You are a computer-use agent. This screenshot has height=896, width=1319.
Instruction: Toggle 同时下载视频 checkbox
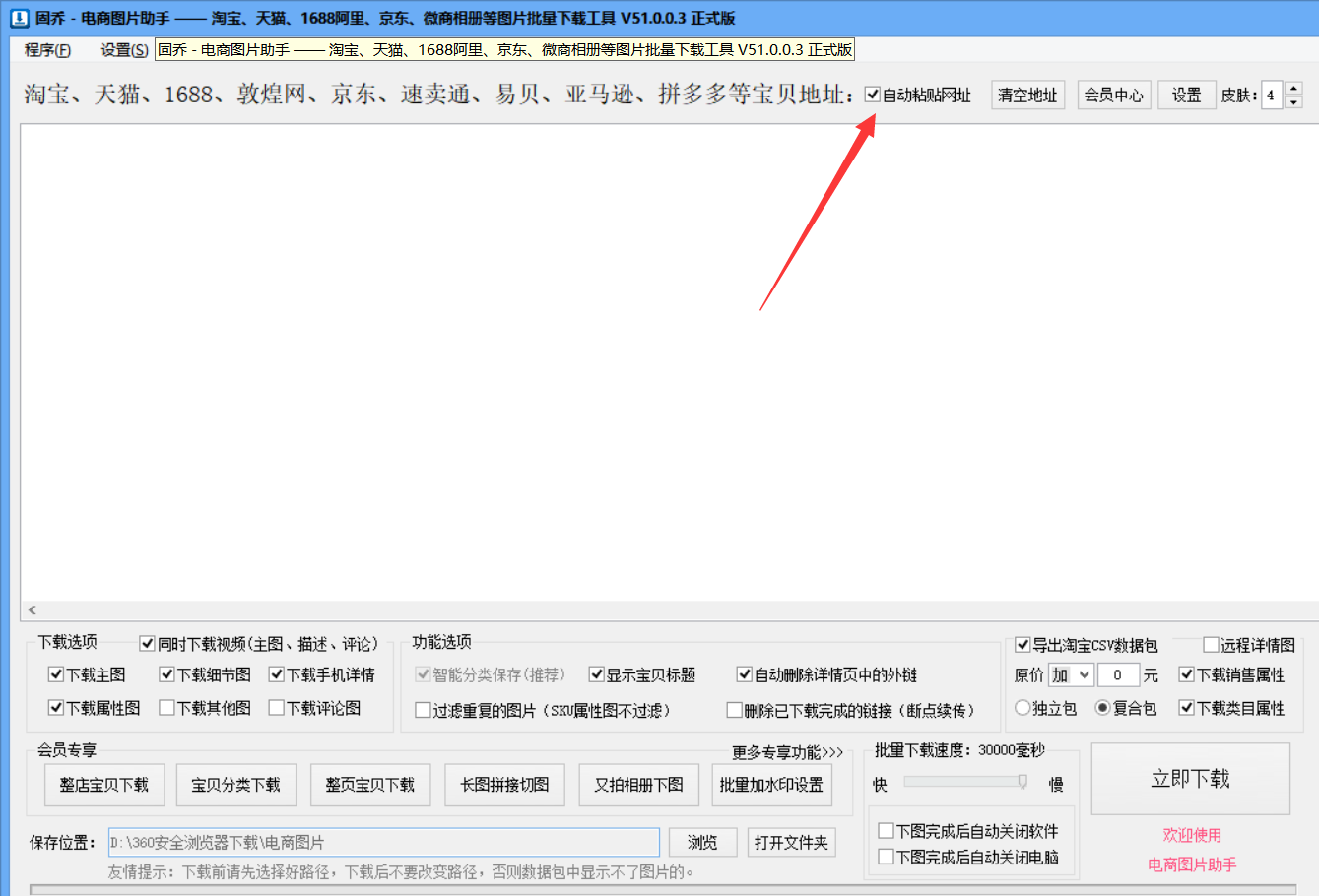[x=147, y=644]
